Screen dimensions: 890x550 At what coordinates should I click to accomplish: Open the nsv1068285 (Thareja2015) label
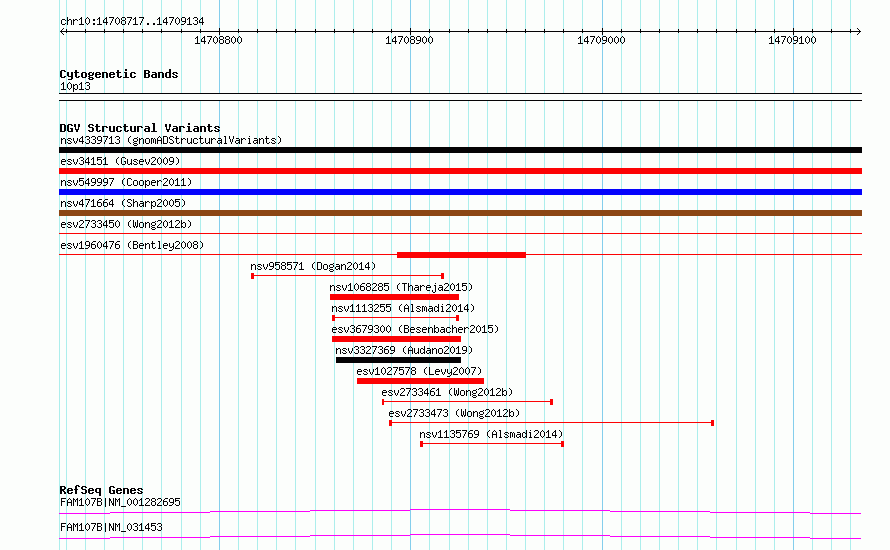coord(401,287)
